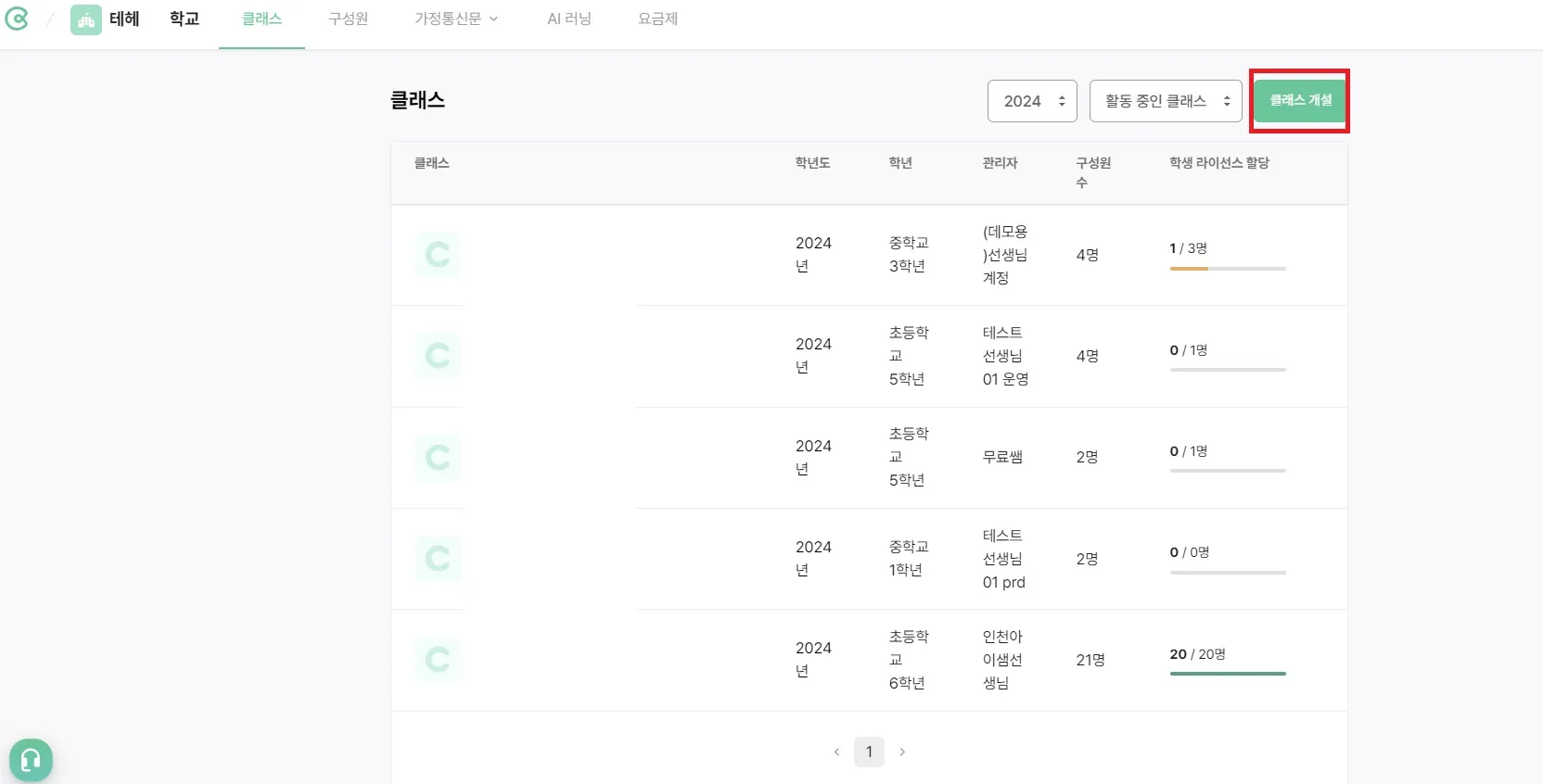The height and width of the screenshot is (784, 1543).
Task: Click the 학생 라이선스 할당 column header
Action: coord(1219,163)
